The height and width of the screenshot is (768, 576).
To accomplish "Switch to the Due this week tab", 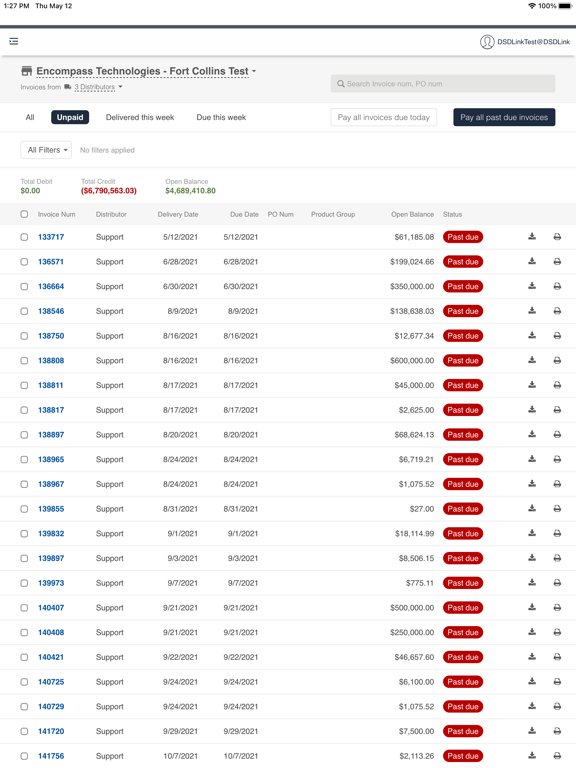I will (221, 117).
